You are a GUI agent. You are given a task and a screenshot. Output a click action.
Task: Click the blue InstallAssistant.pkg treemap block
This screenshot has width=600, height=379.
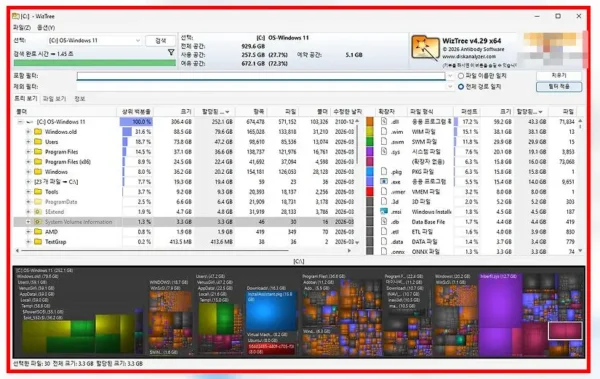coord(271,311)
